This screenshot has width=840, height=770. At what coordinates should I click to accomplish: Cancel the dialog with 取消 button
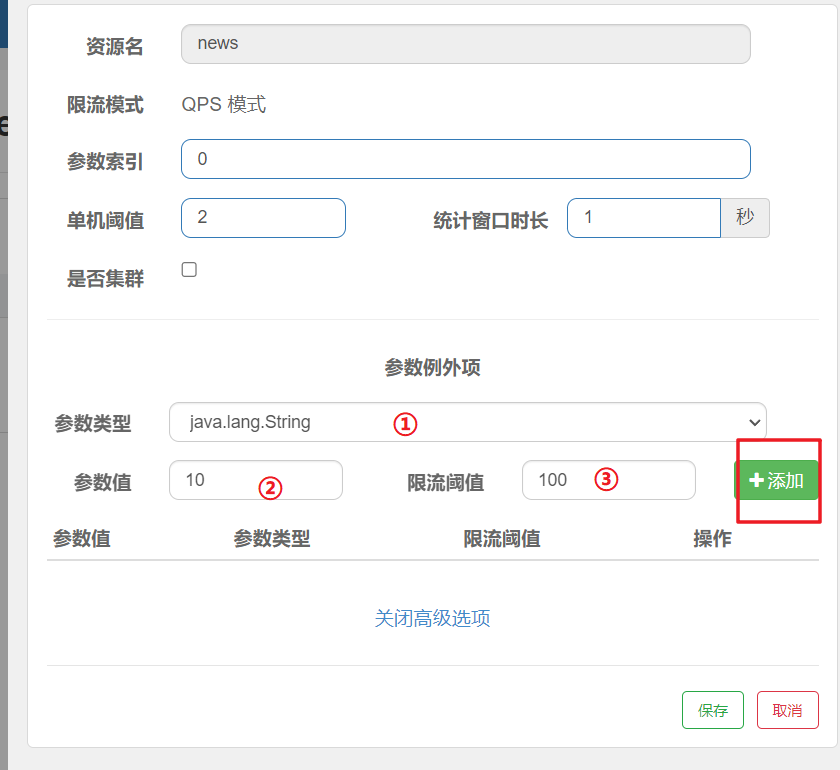click(x=787, y=710)
